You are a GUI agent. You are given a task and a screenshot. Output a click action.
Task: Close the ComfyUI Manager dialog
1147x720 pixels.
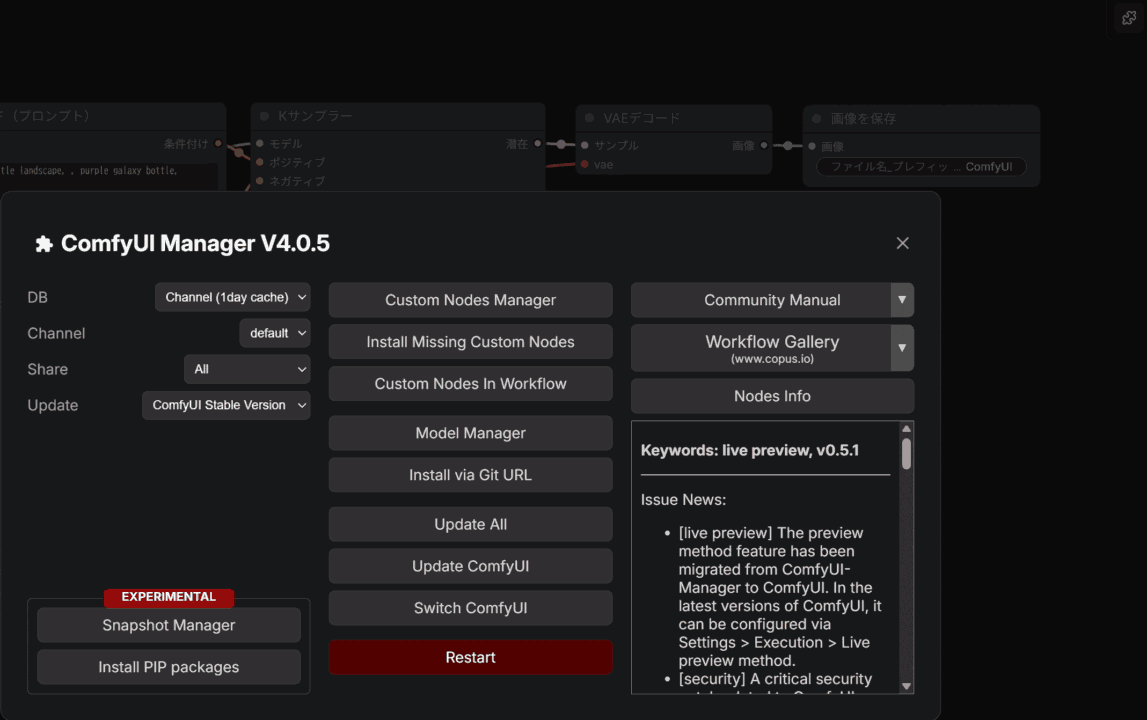(x=903, y=243)
